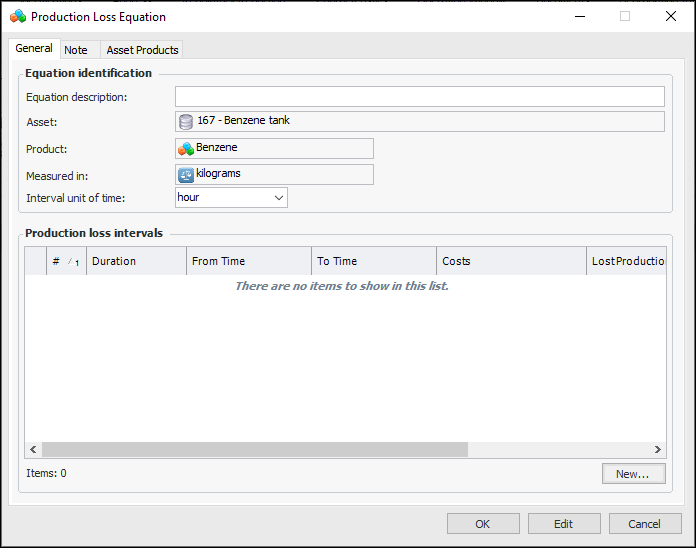696x548 pixels.
Task: Click the Equation description input field
Action: click(x=419, y=97)
